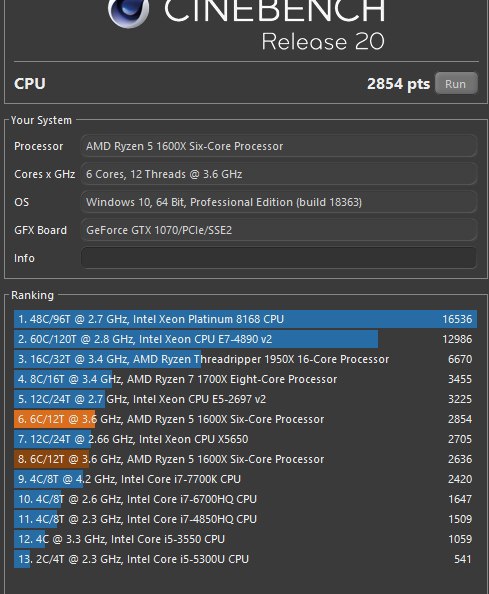The width and height of the screenshot is (489, 594).
Task: Click the empty Info input field
Action: tap(279, 258)
